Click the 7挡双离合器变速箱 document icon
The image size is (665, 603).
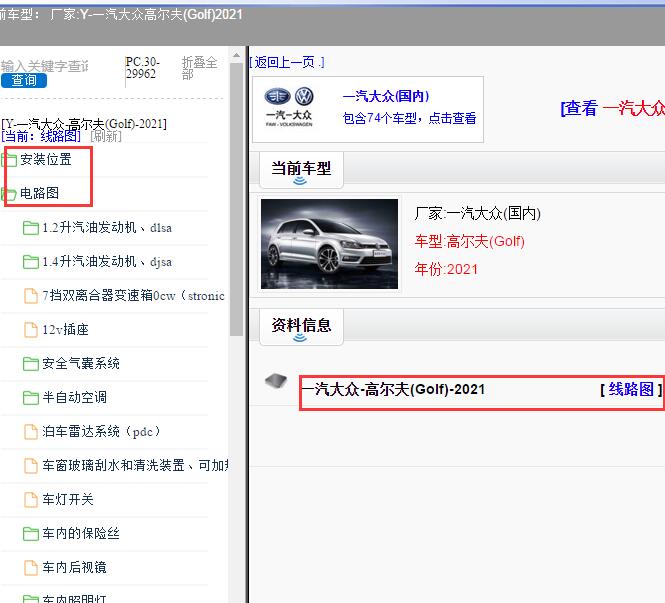point(31,296)
